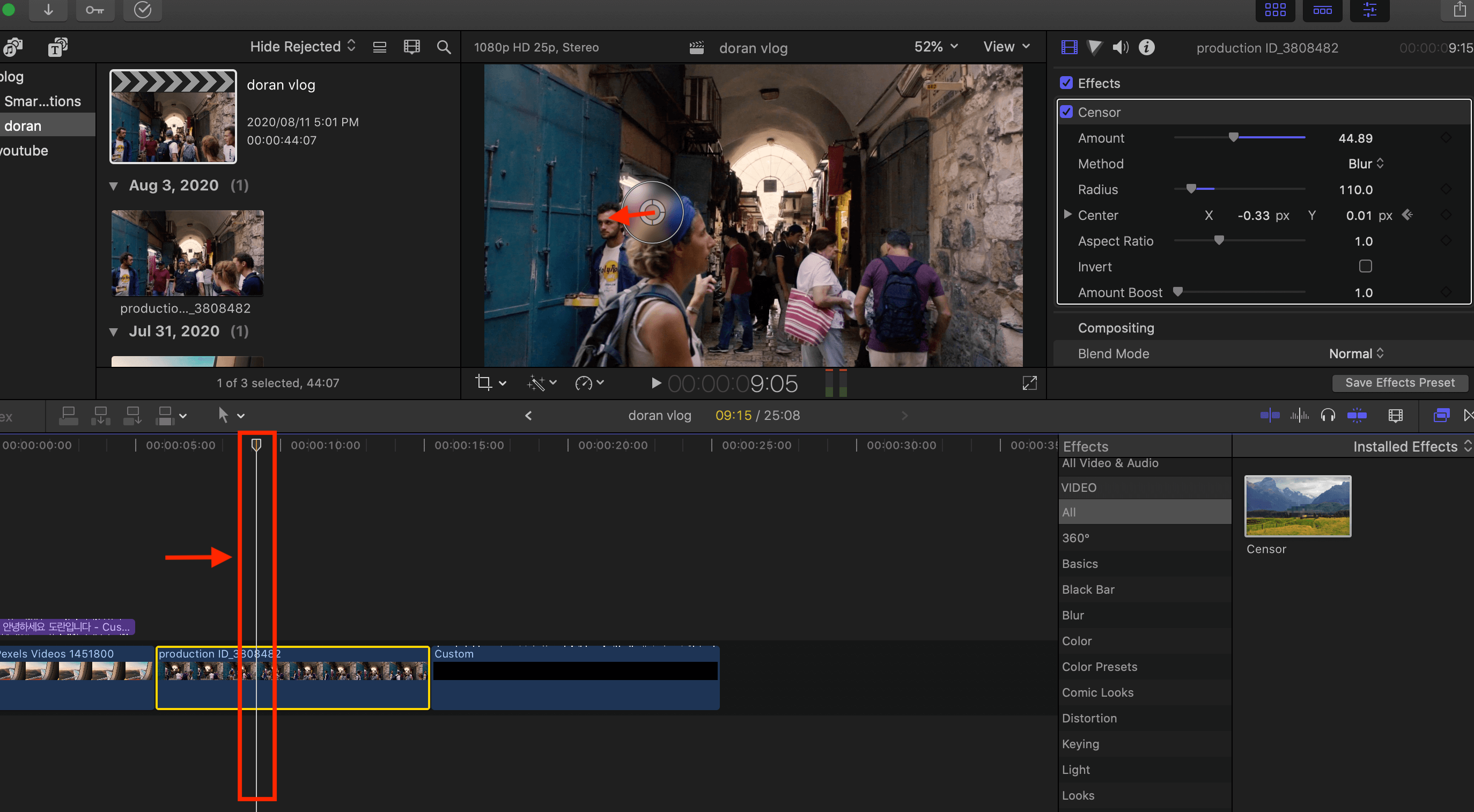Click the Save Effects Preset button
This screenshot has width=1474, height=812.
pos(1399,383)
